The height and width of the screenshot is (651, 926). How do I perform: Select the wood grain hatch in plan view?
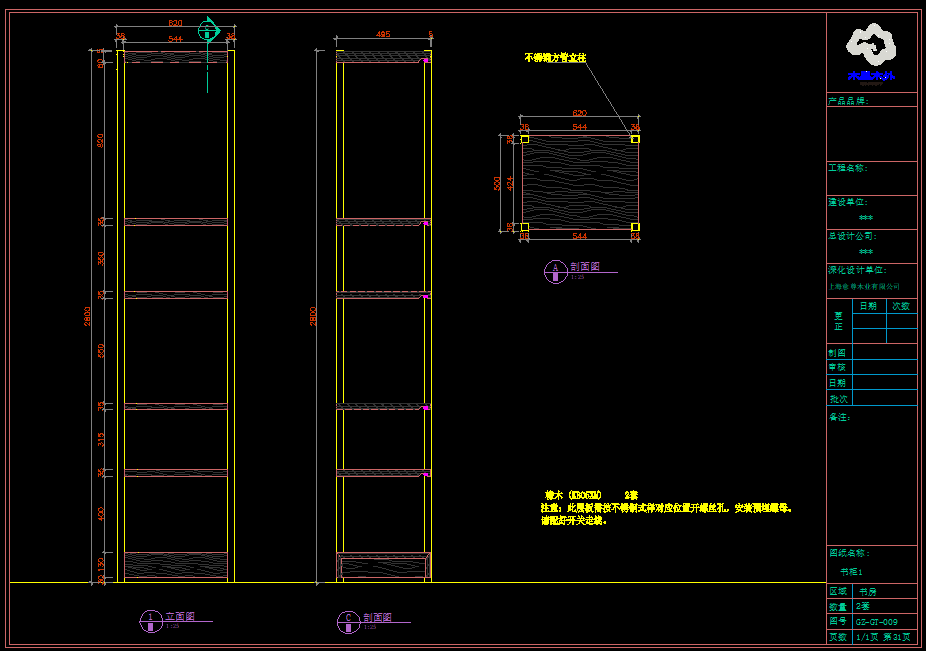[580, 183]
